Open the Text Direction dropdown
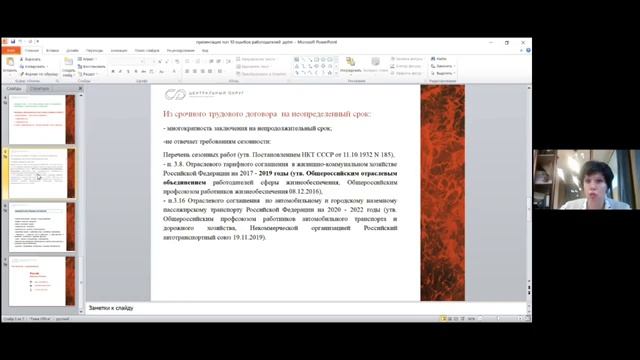Viewport: 640px width, 360px height. (256, 60)
